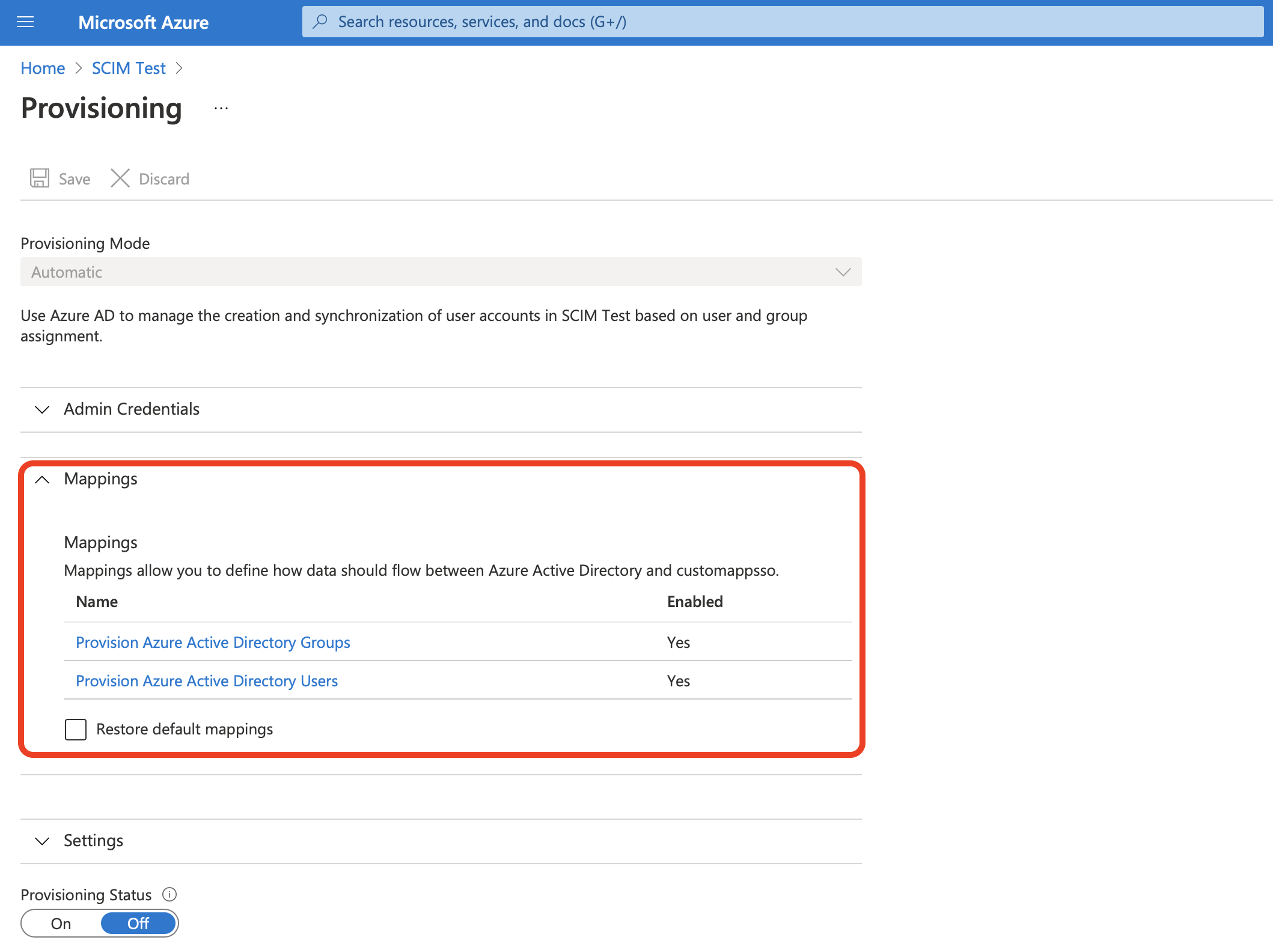Click the Name column header
The height and width of the screenshot is (952, 1273).
click(97, 602)
